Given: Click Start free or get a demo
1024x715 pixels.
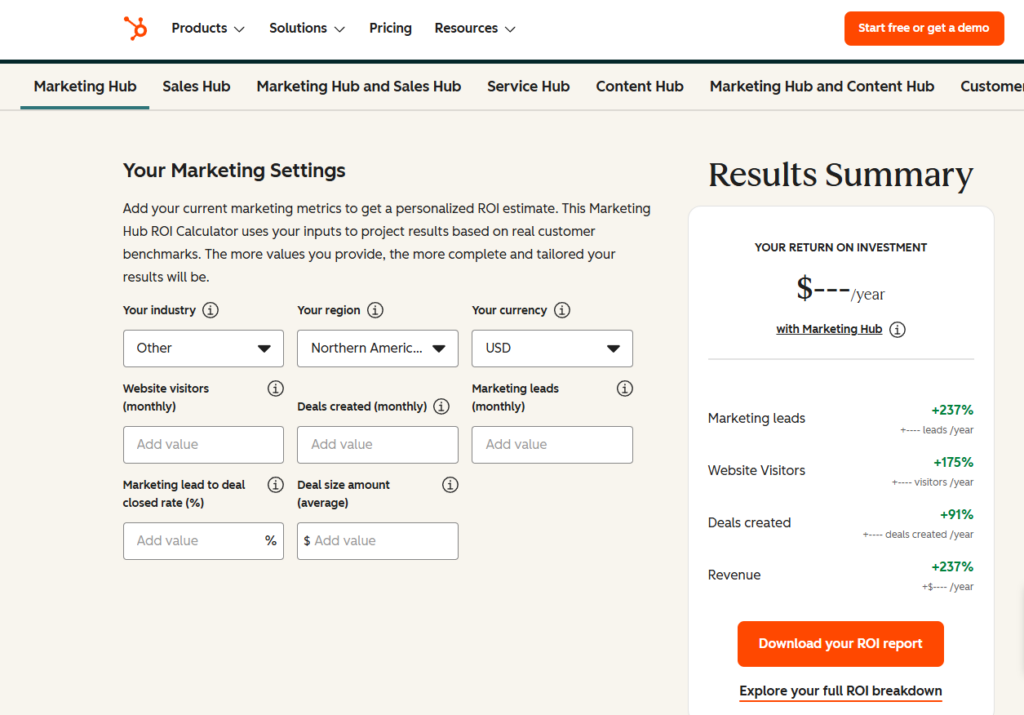Looking at the screenshot, I should (x=924, y=28).
